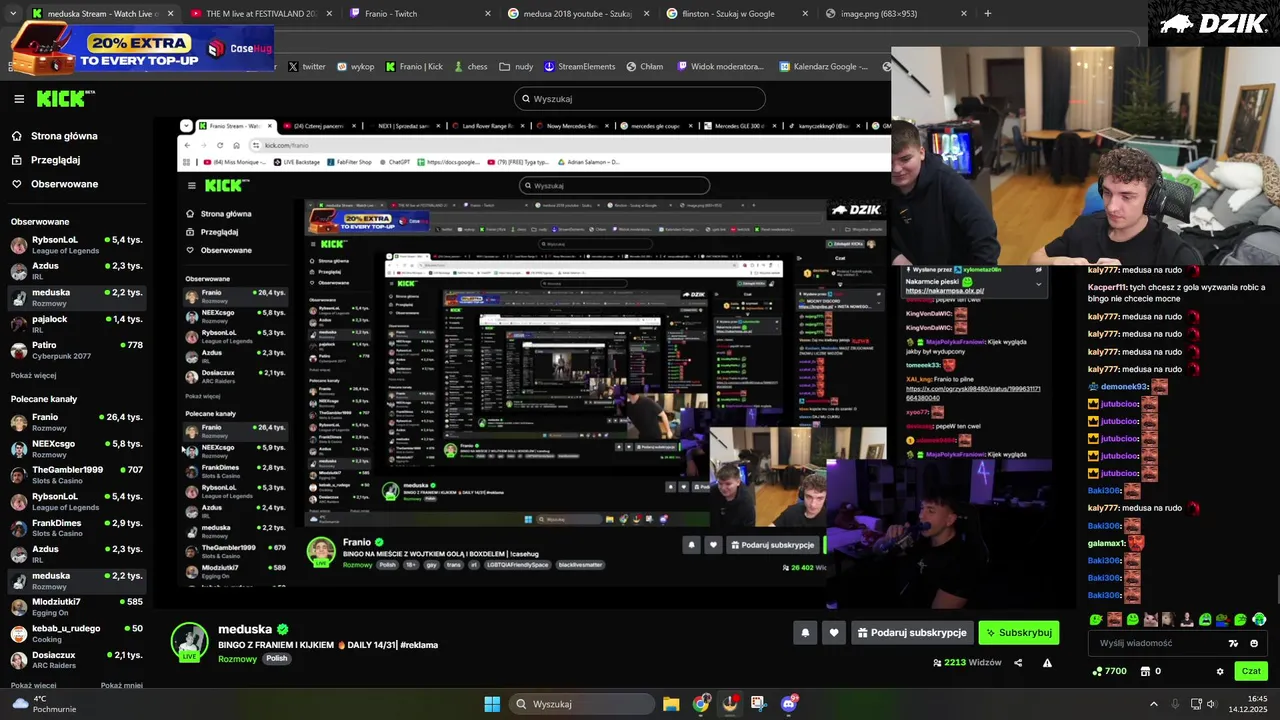Open the Franio | Kick bookmark
1280x720 pixels.
[x=414, y=66]
